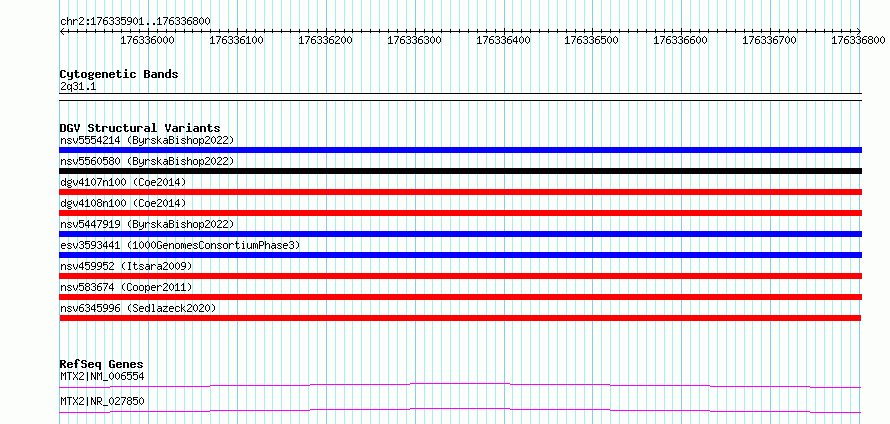Click the chr2:176335901..176336800 region label

tap(135, 21)
